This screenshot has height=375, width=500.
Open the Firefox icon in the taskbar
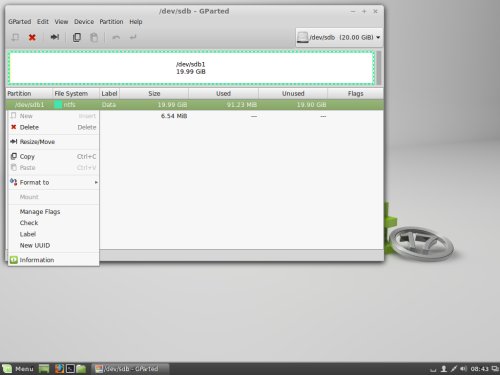point(59,368)
